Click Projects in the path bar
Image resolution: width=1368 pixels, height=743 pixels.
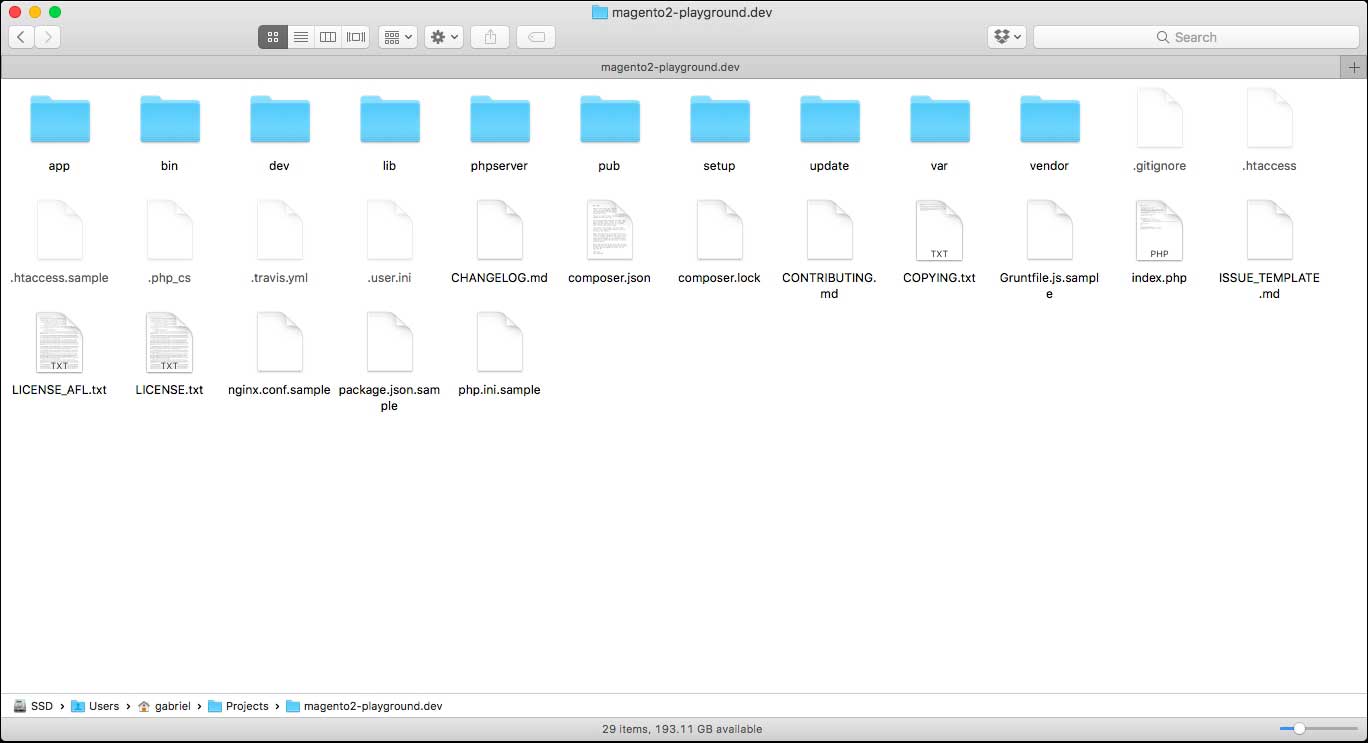(x=239, y=706)
